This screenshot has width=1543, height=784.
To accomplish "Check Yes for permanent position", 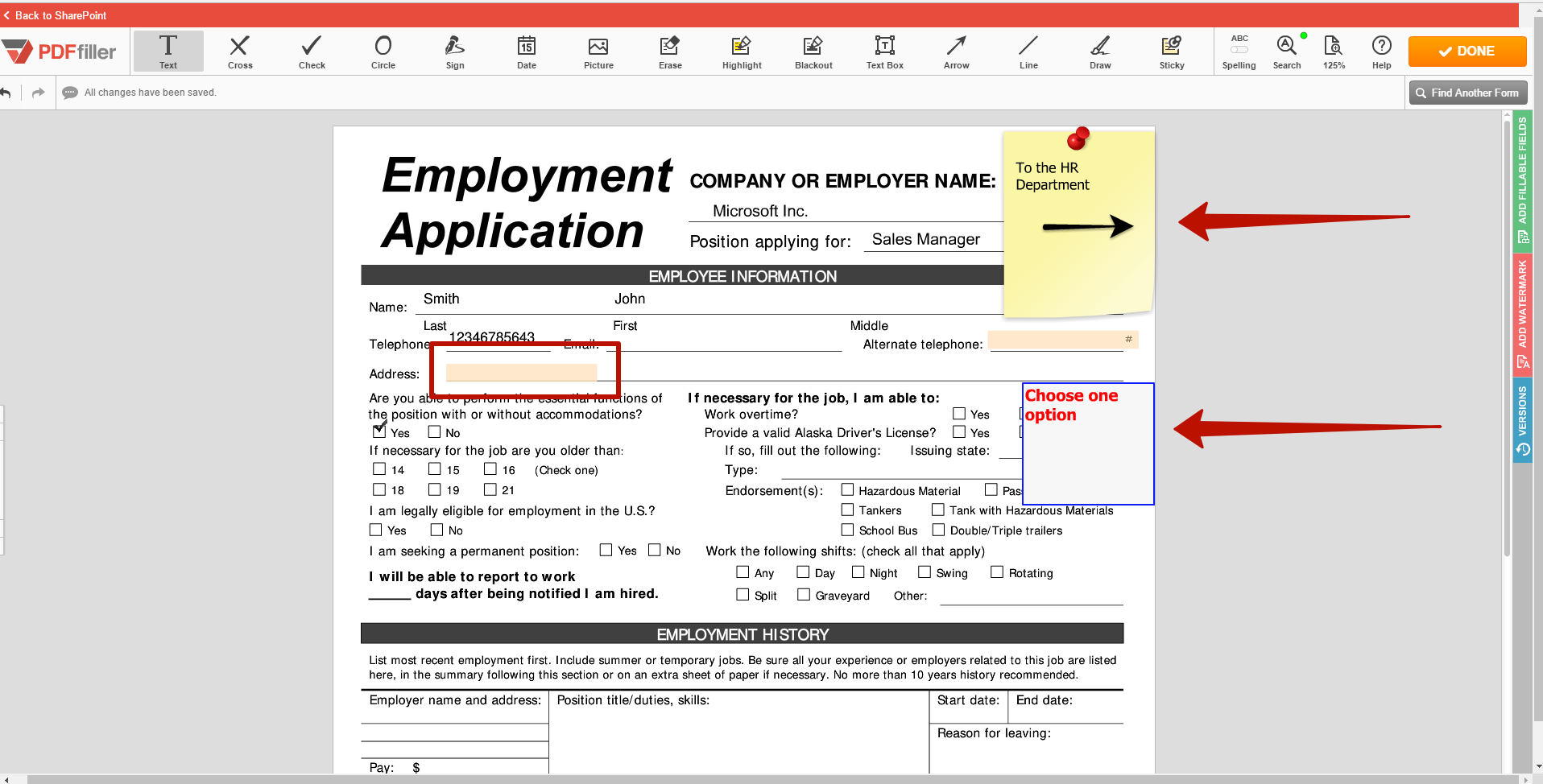I will [x=606, y=550].
